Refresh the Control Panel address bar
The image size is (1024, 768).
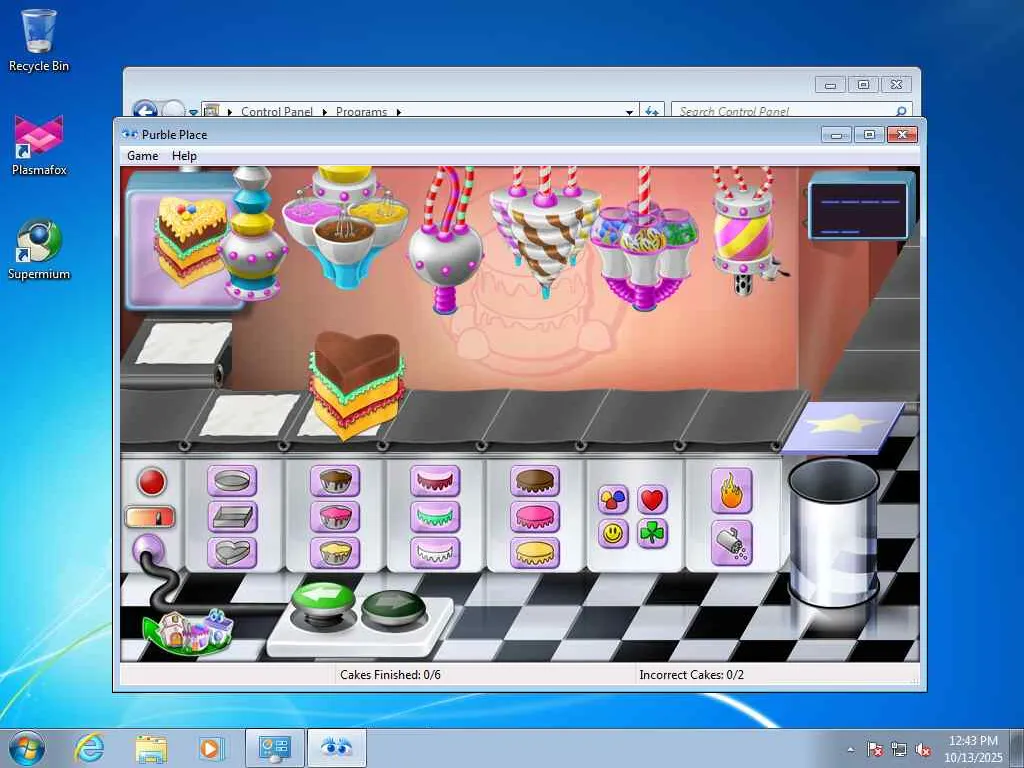[652, 111]
